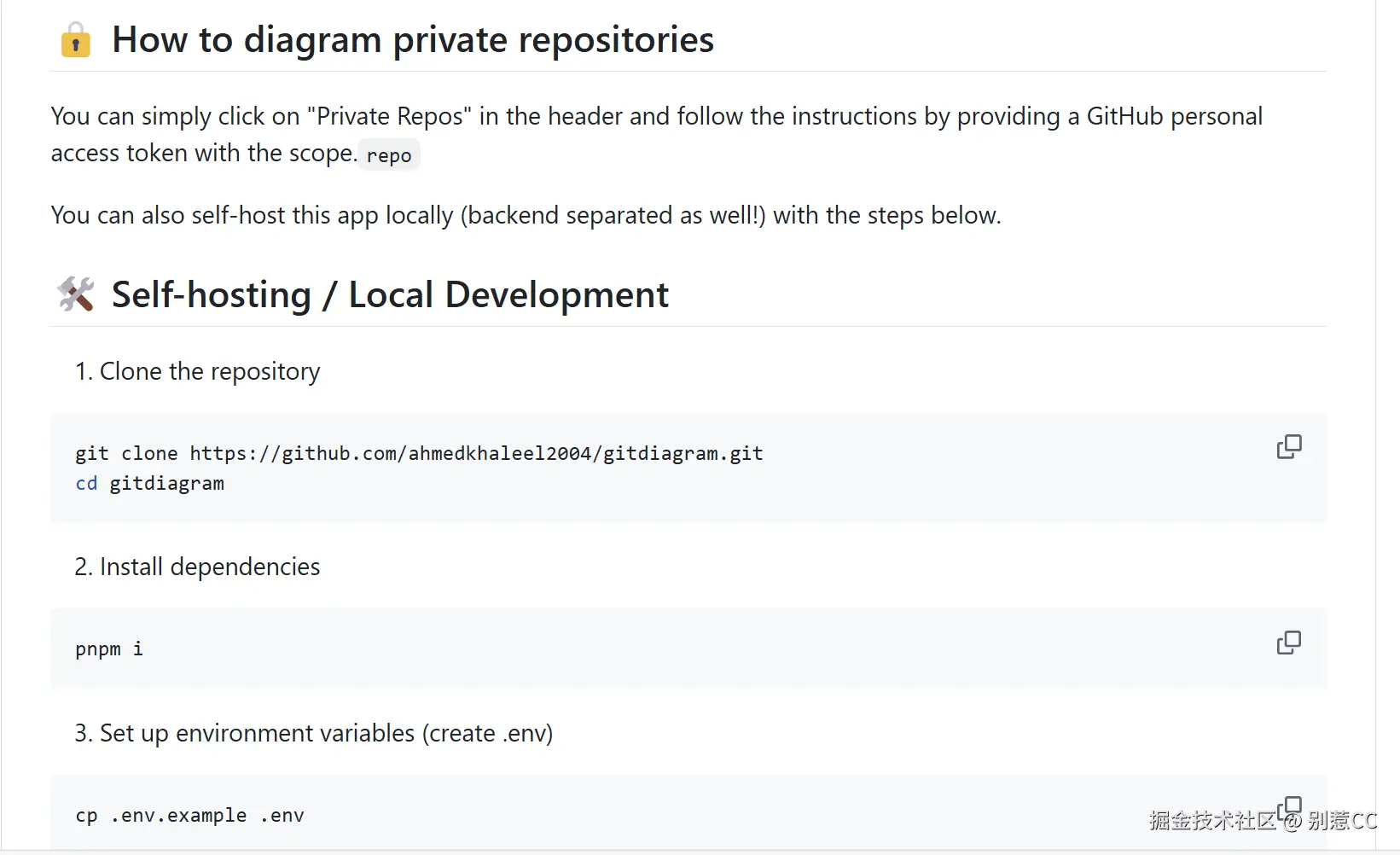Viewport: 1400px width, 855px height.
Task: Click the gitdiagram.git repository URL
Action: click(476, 453)
